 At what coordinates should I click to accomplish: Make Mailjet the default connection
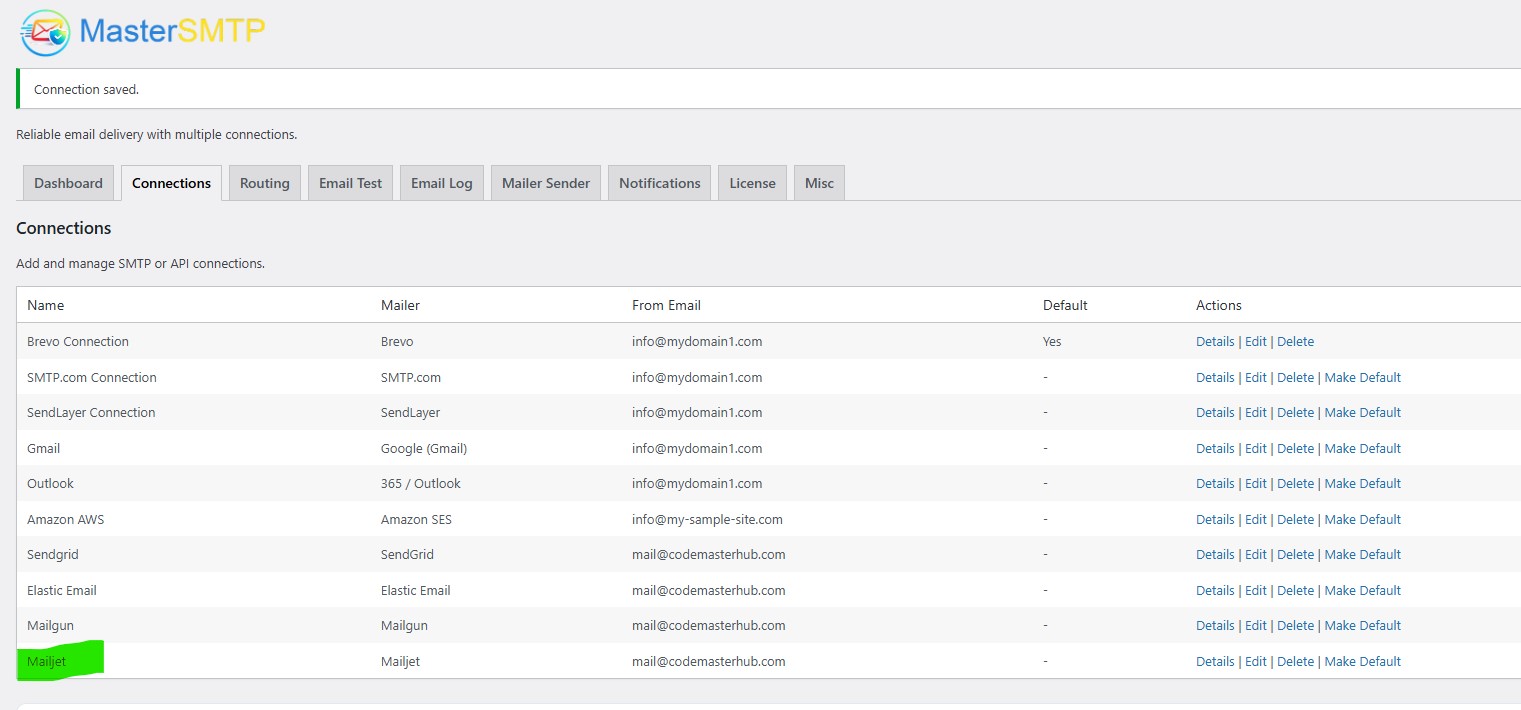click(1362, 662)
